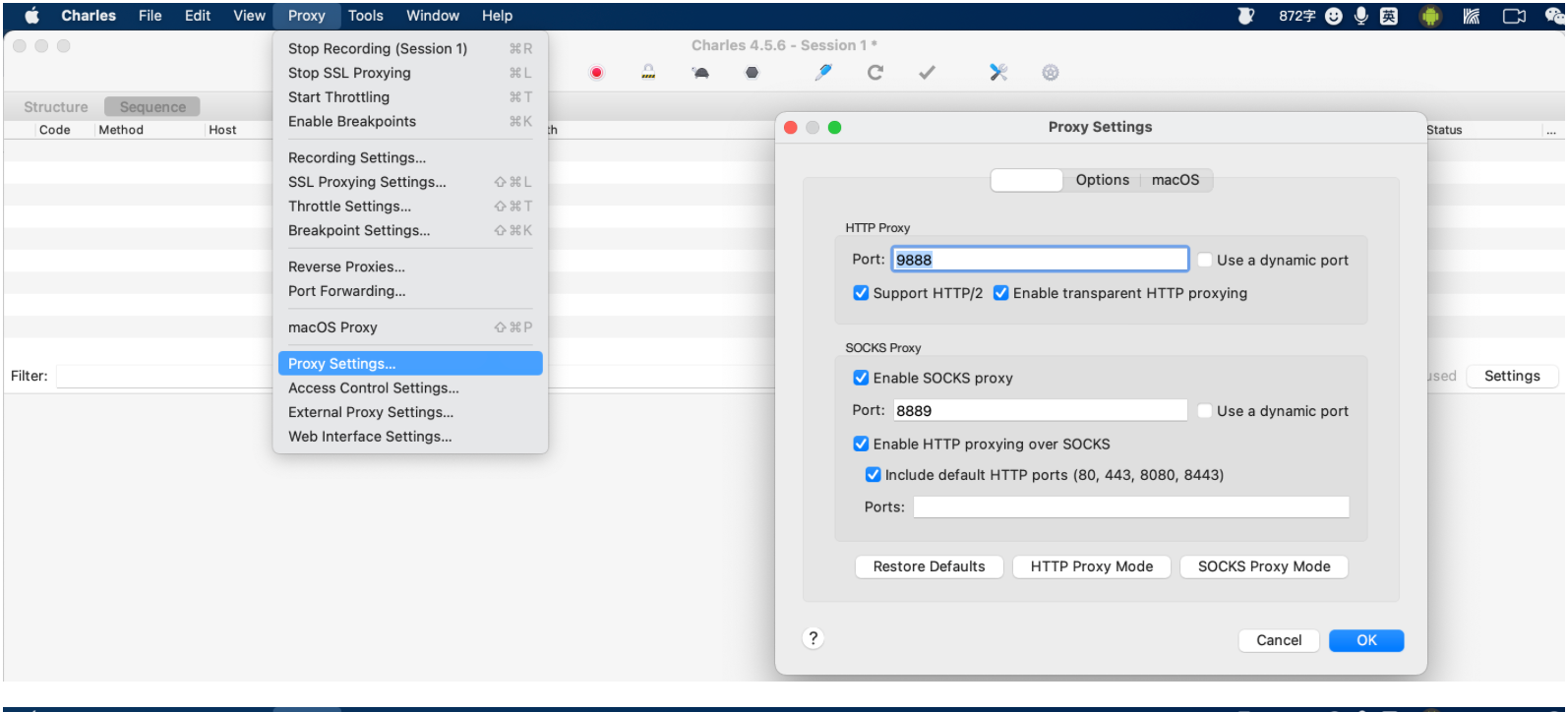Click the Validate checkmark icon
The image size is (1568, 712).
click(927, 72)
